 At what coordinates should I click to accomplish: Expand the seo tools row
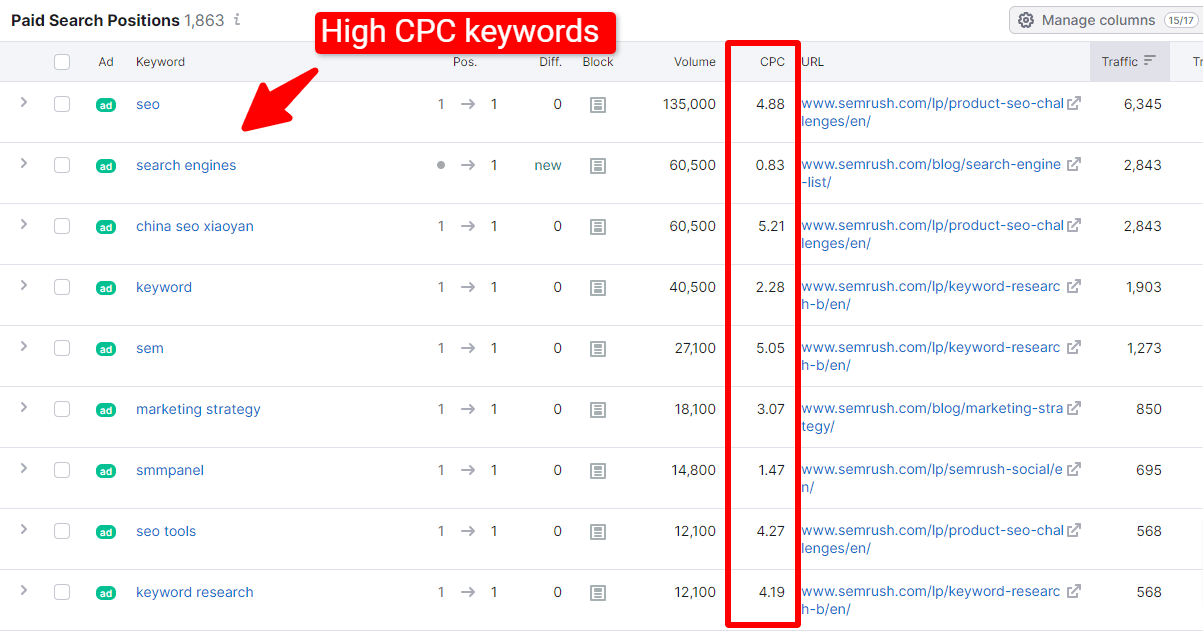click(24, 529)
